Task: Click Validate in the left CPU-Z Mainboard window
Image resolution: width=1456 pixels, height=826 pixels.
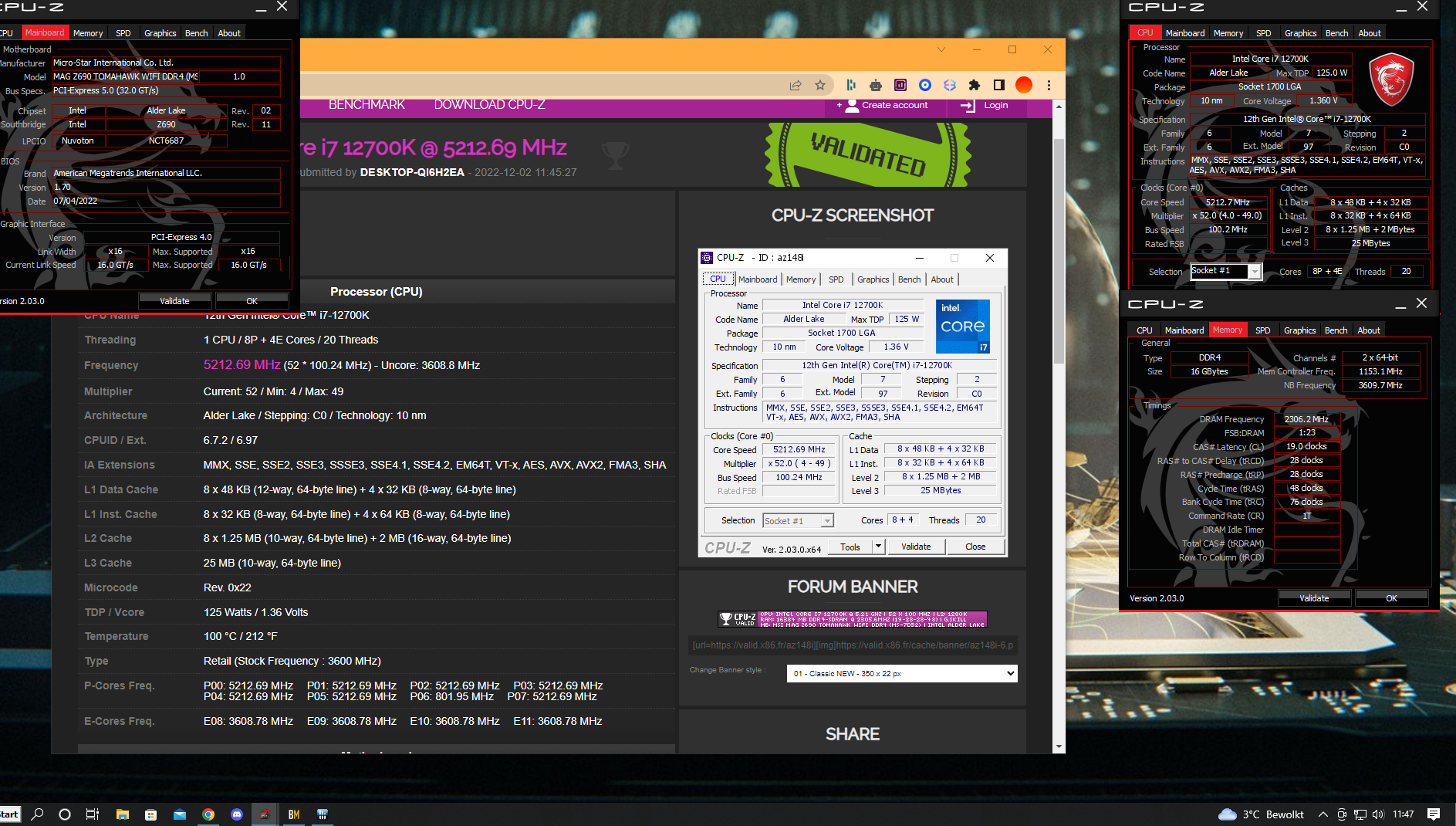Action: click(x=174, y=301)
